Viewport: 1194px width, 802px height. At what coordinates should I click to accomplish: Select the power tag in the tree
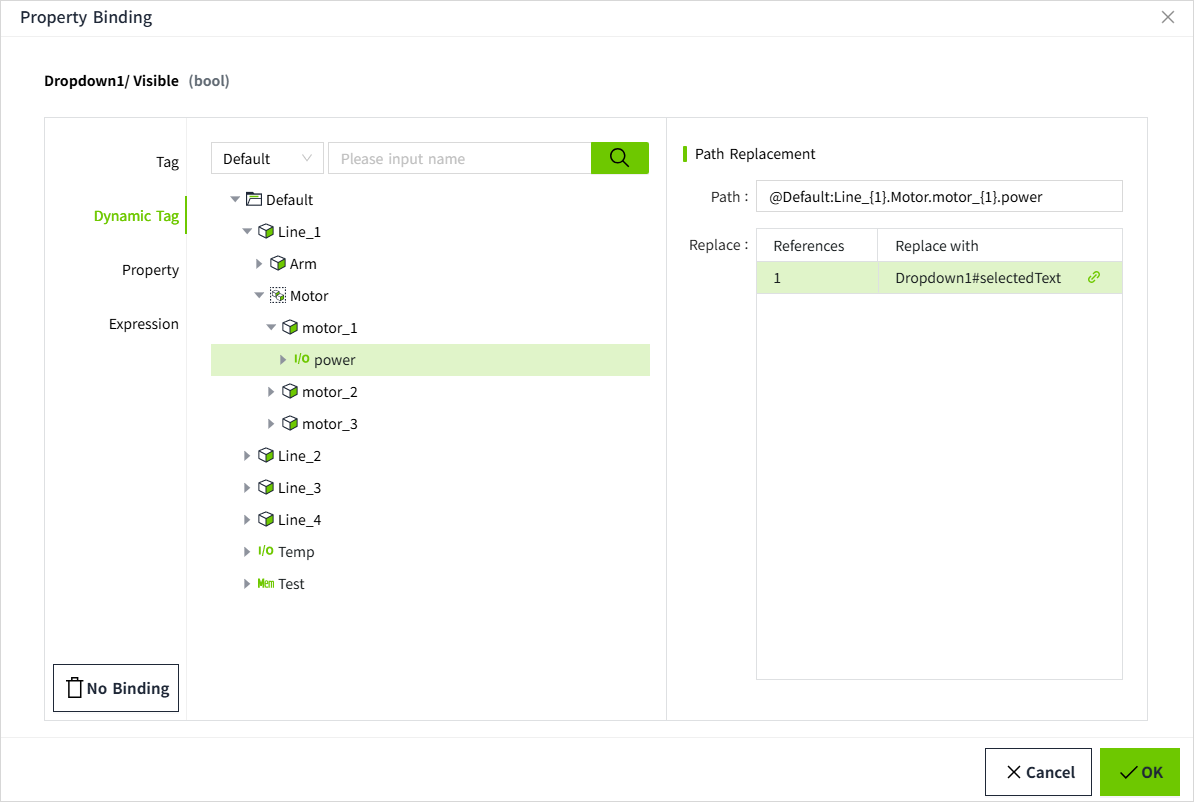(x=335, y=360)
